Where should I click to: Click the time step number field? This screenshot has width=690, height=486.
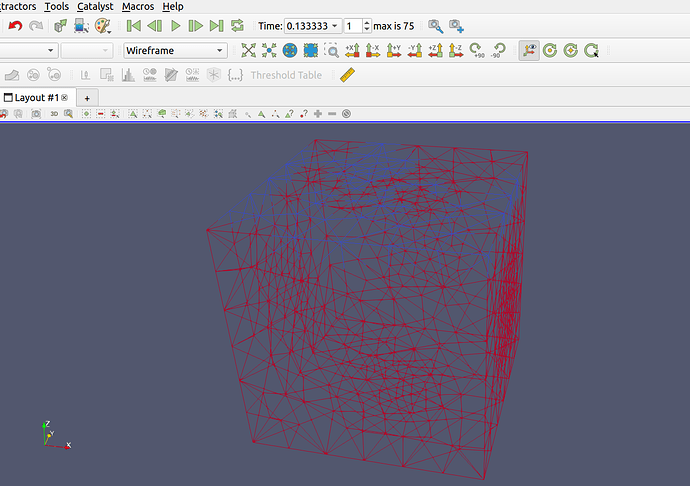[352, 26]
